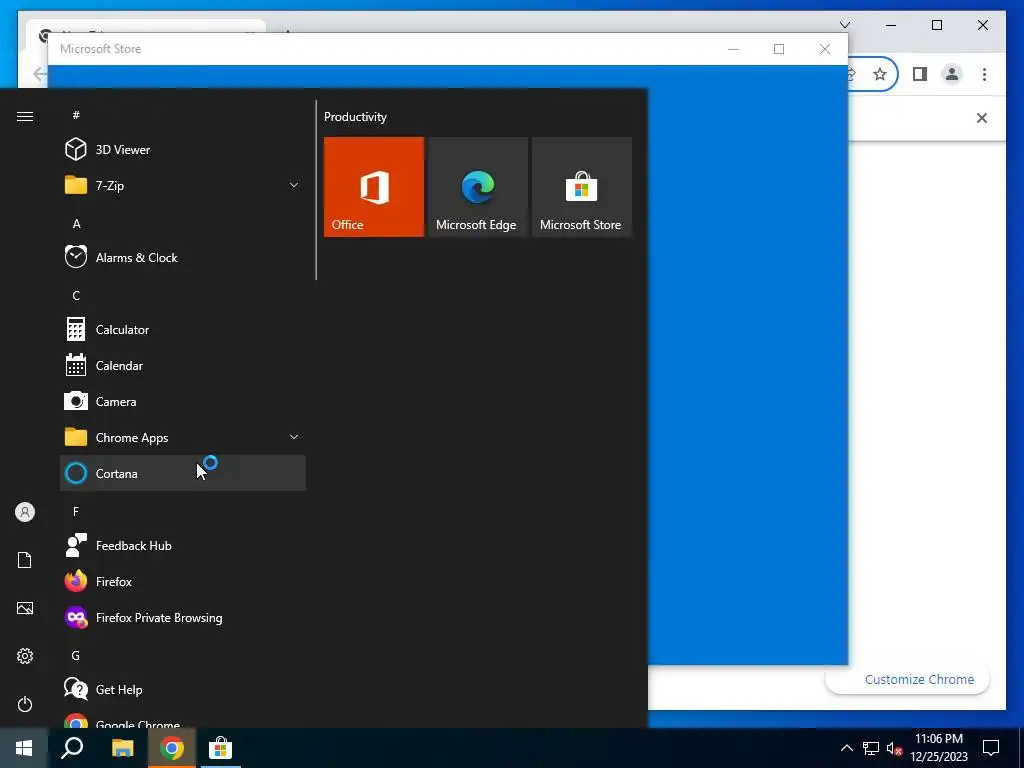Toggle Chrome side panel icon

920,74
